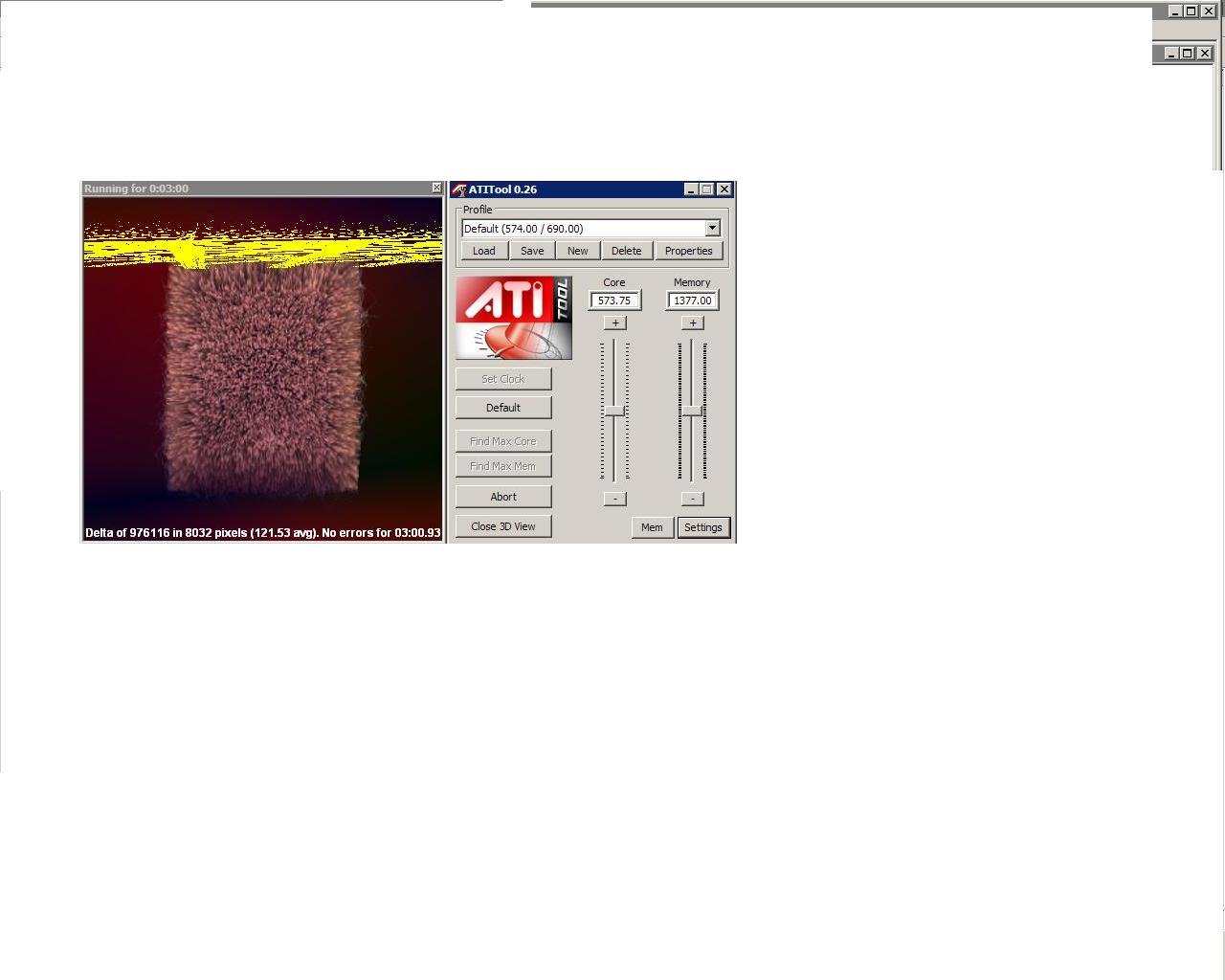Save the current profile
Image resolution: width=1225 pixels, height=980 pixels.
(532, 251)
